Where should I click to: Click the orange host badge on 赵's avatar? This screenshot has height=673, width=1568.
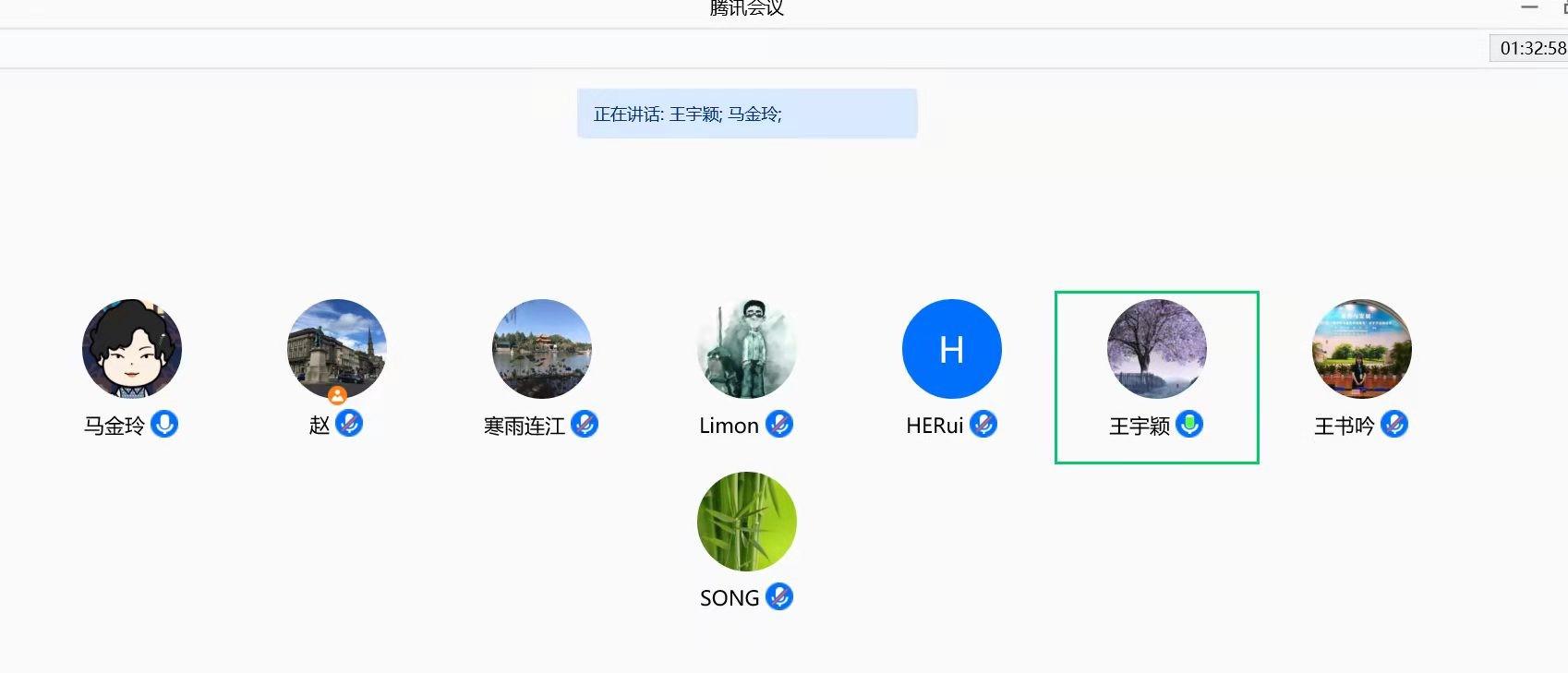[338, 395]
